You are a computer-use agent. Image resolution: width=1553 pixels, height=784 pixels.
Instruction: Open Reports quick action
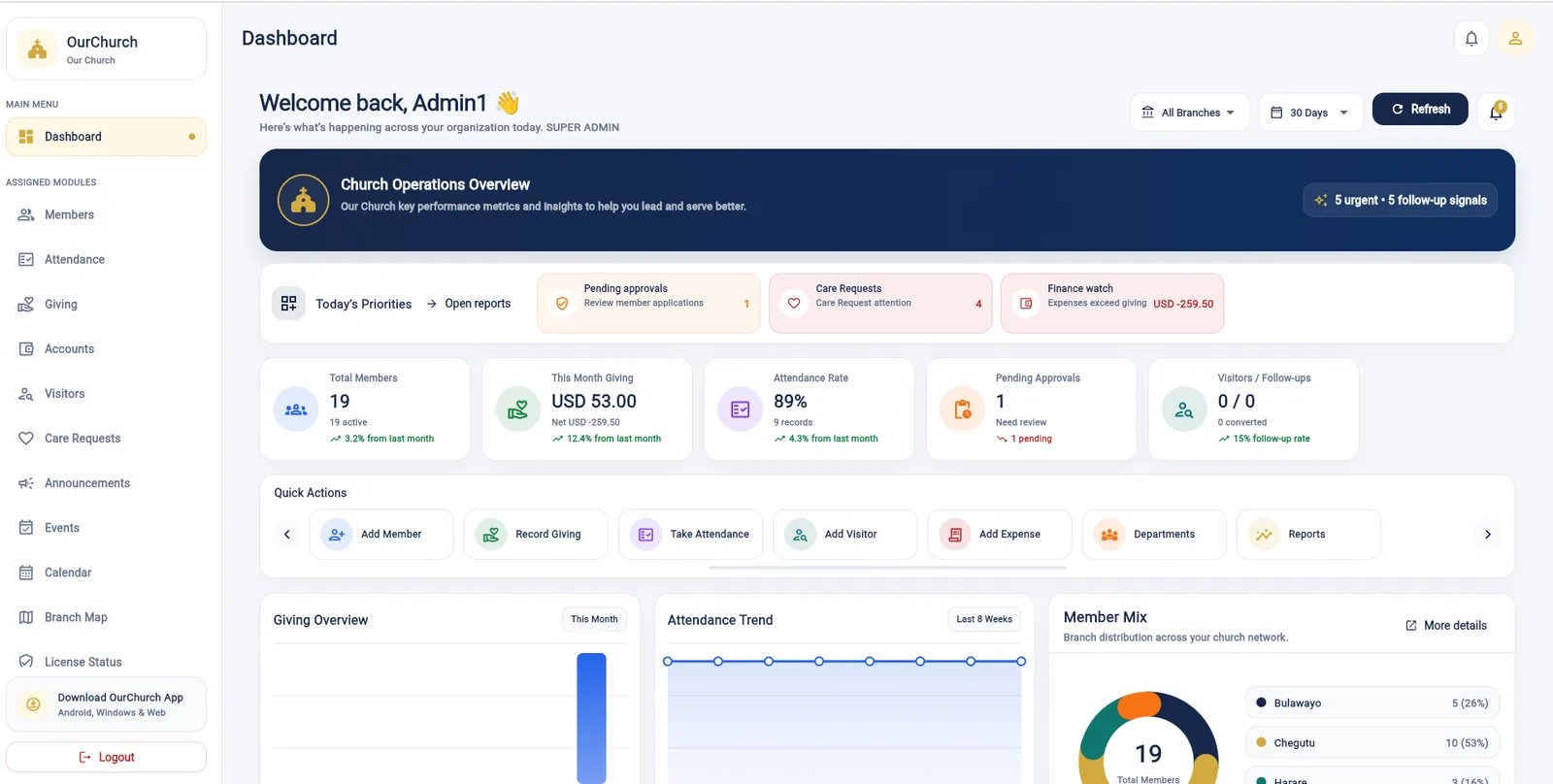point(1308,535)
